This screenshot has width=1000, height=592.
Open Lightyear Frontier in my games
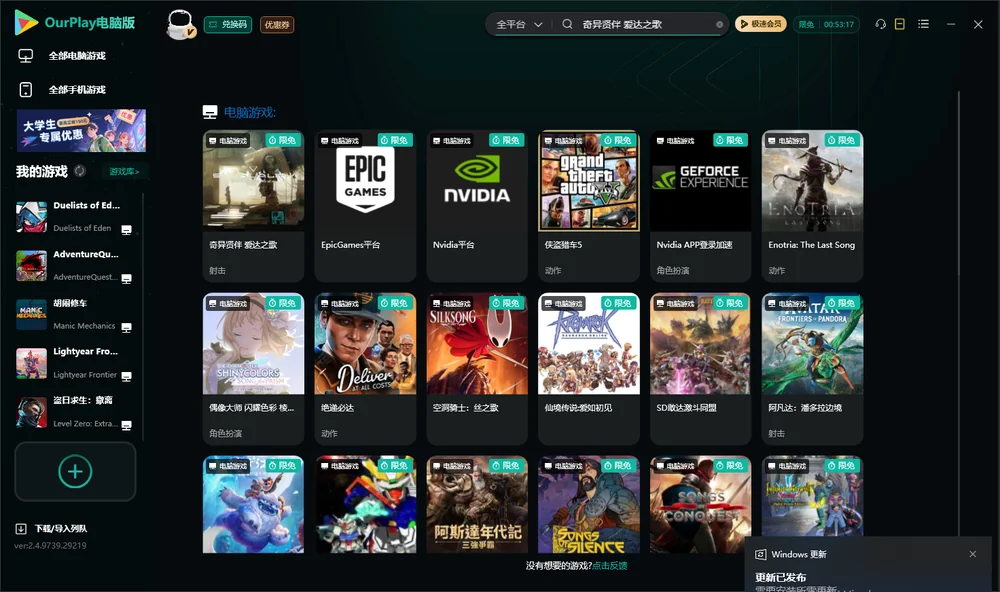pyautogui.click(x=74, y=363)
